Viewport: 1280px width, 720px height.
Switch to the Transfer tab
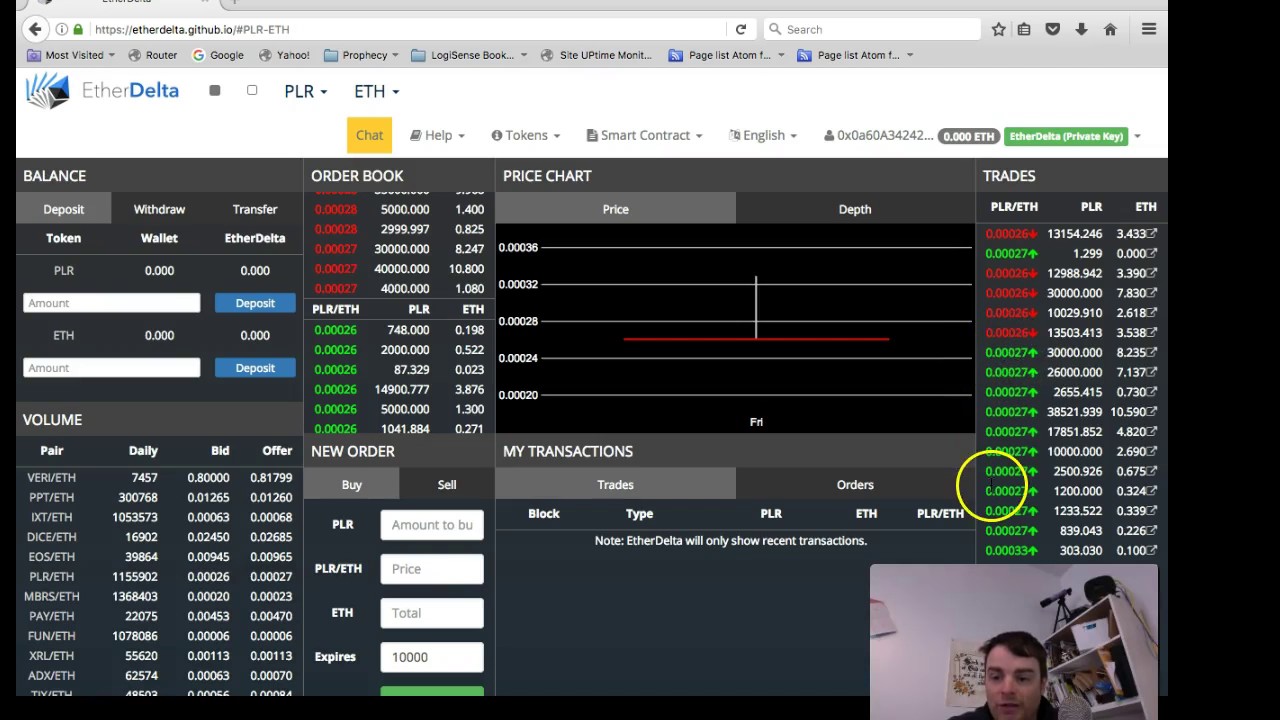coord(255,209)
